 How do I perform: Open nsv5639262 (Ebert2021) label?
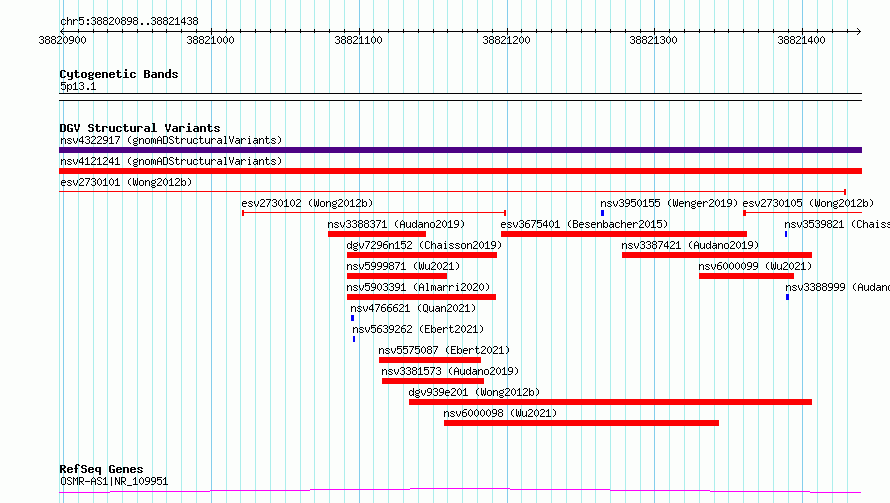[x=418, y=329]
